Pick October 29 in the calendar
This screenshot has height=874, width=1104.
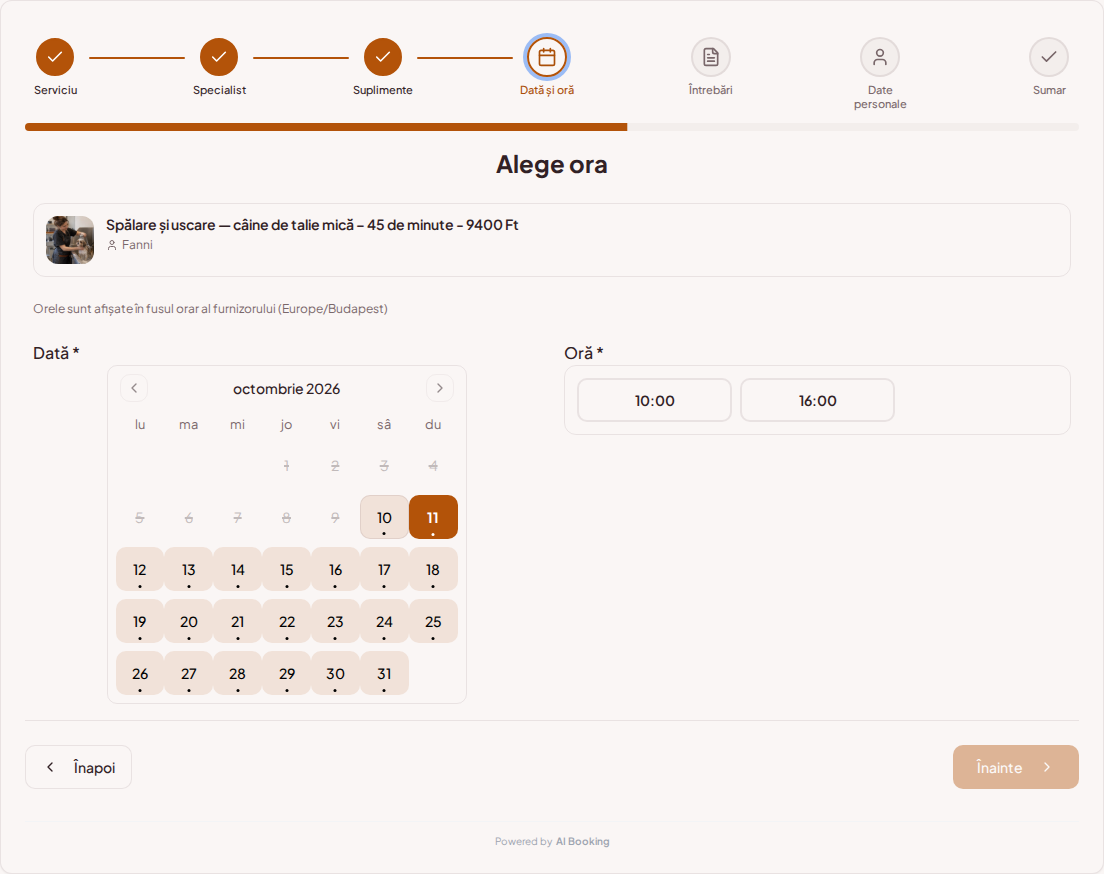[x=287, y=673]
